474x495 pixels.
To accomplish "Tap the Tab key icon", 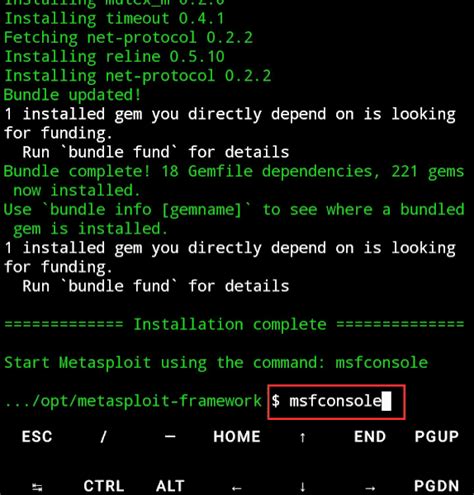I will [x=37, y=488].
